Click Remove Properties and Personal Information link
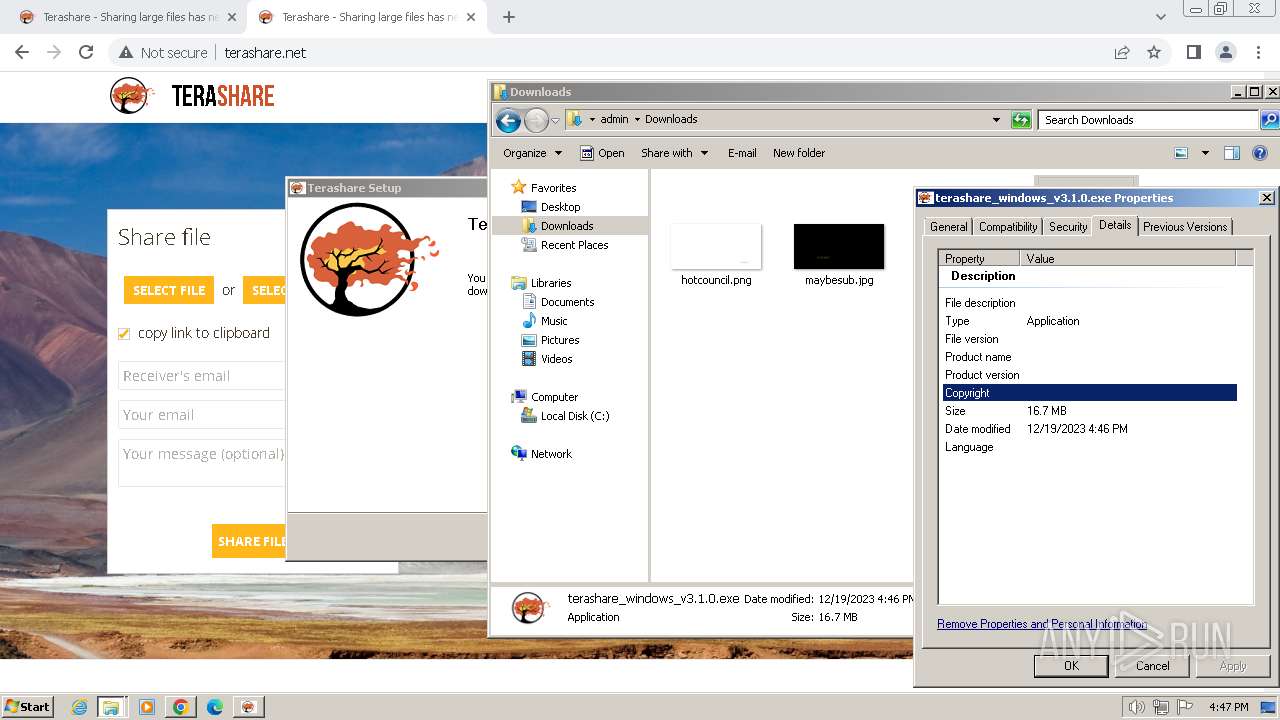This screenshot has height=720, width=1280. (1041, 624)
